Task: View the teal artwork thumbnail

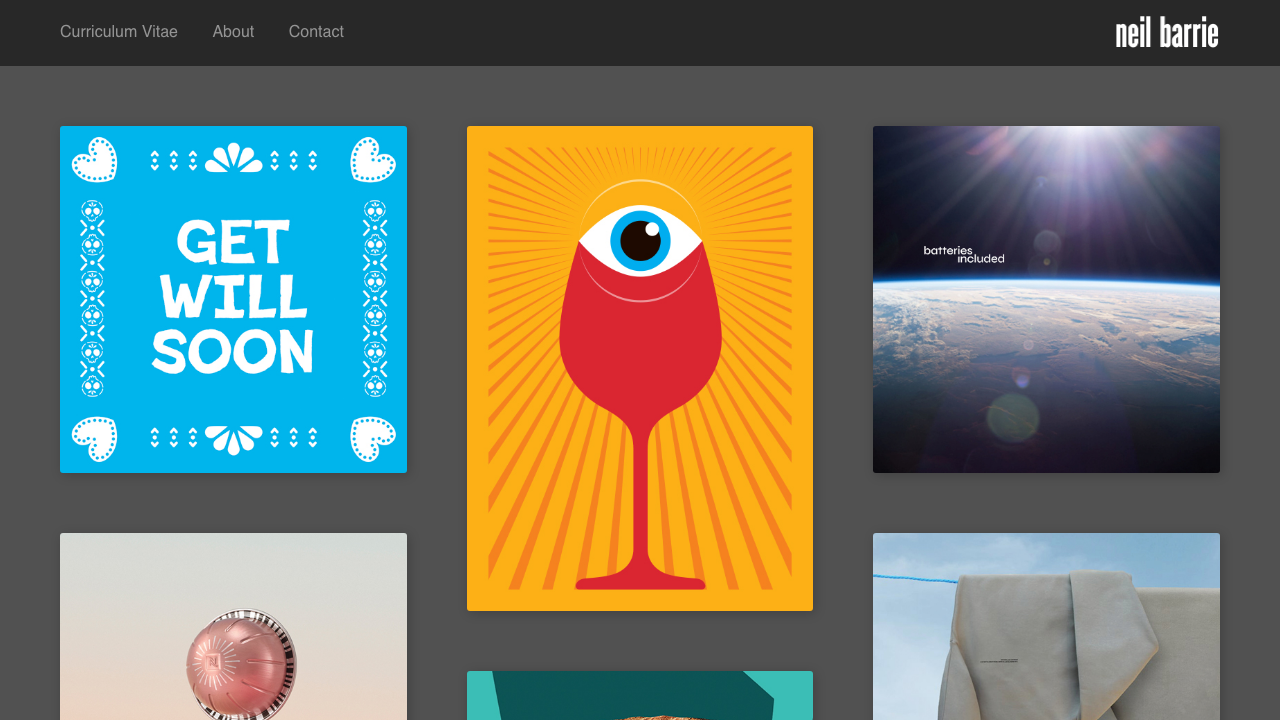Action: tap(640, 695)
